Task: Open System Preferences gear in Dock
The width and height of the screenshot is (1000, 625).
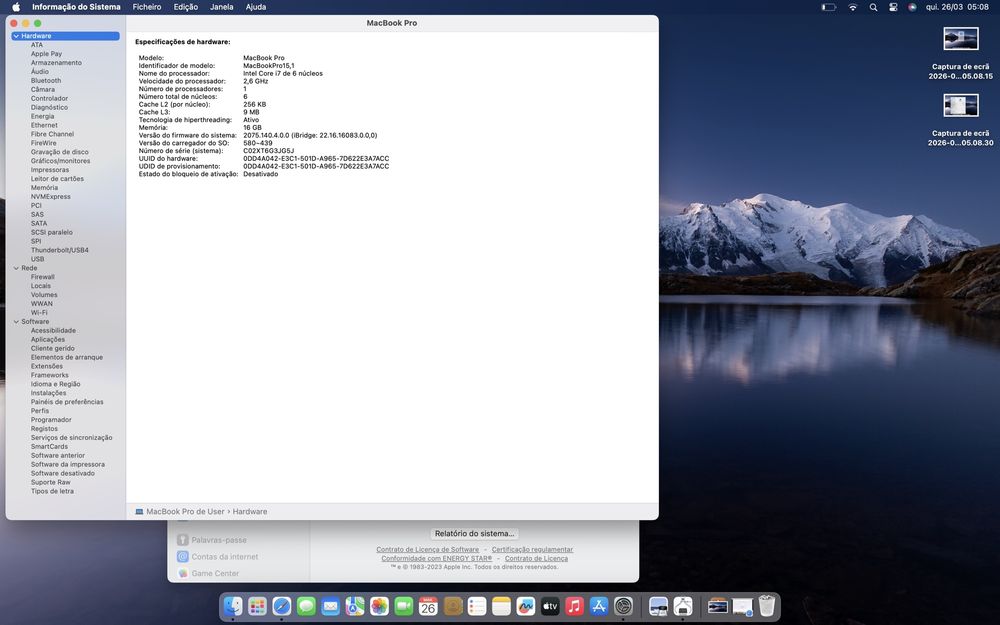Action: point(623,606)
